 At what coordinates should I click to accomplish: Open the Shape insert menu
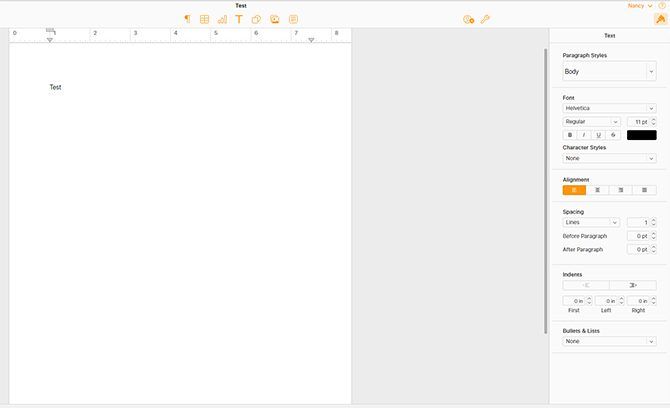[x=256, y=19]
